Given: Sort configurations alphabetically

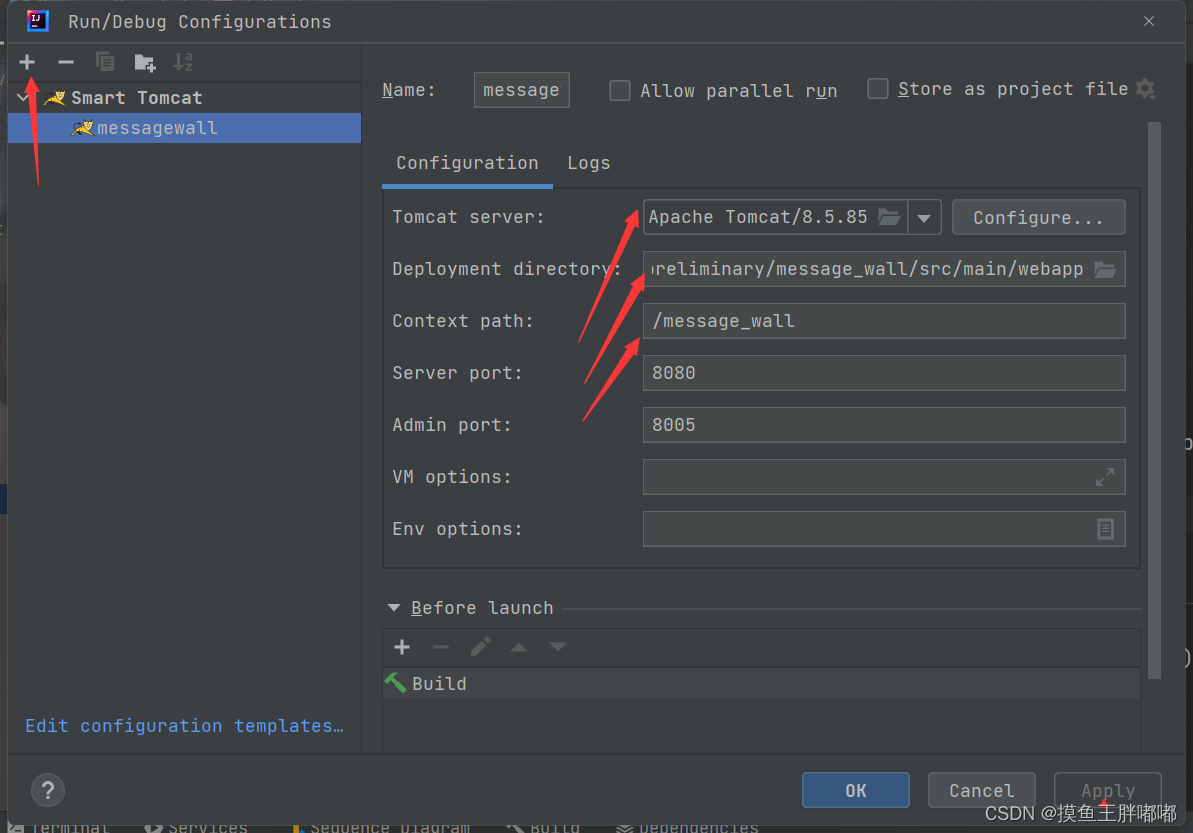Looking at the screenshot, I should point(183,62).
